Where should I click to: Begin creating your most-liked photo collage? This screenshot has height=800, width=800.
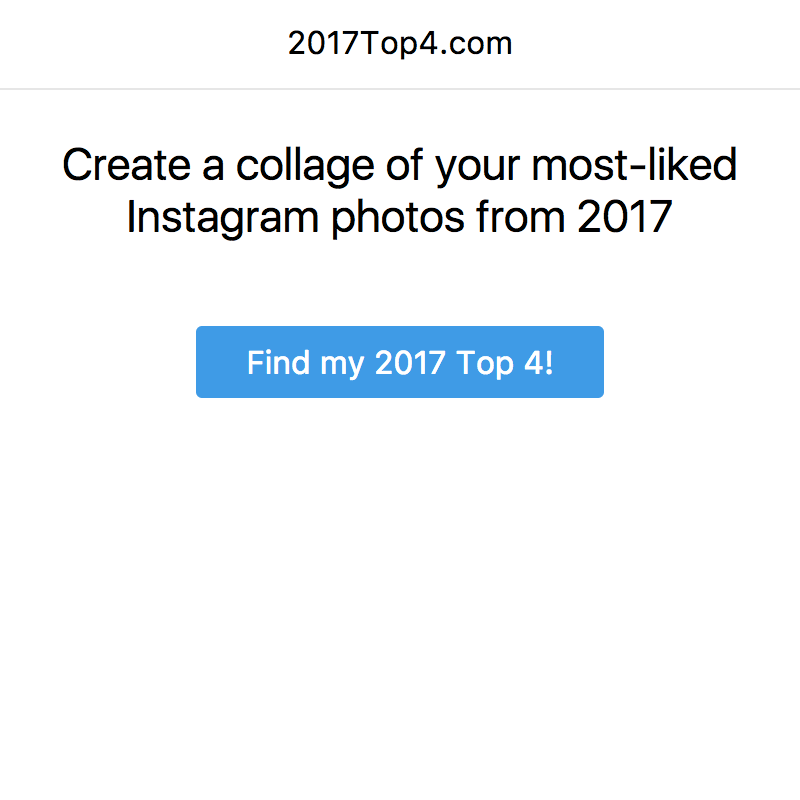coord(400,362)
